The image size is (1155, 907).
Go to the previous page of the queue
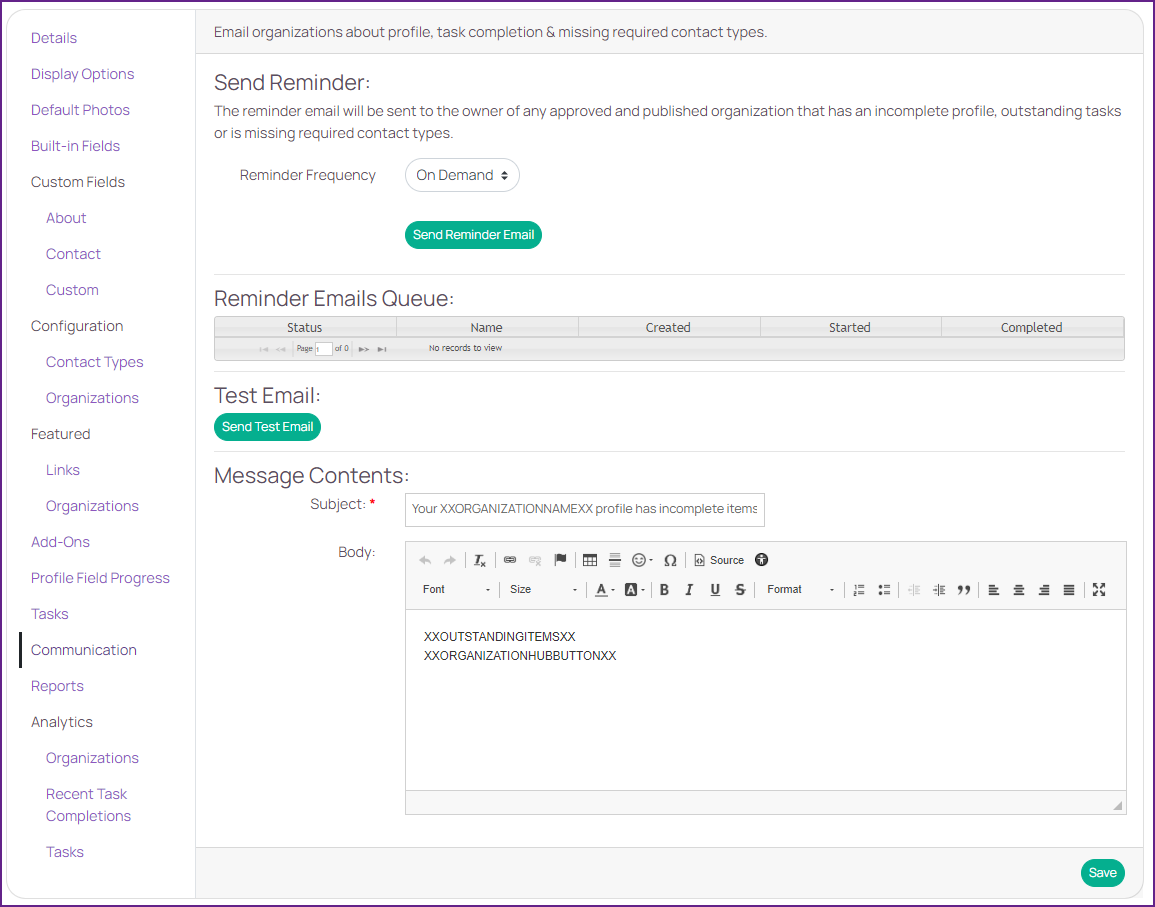(x=281, y=349)
